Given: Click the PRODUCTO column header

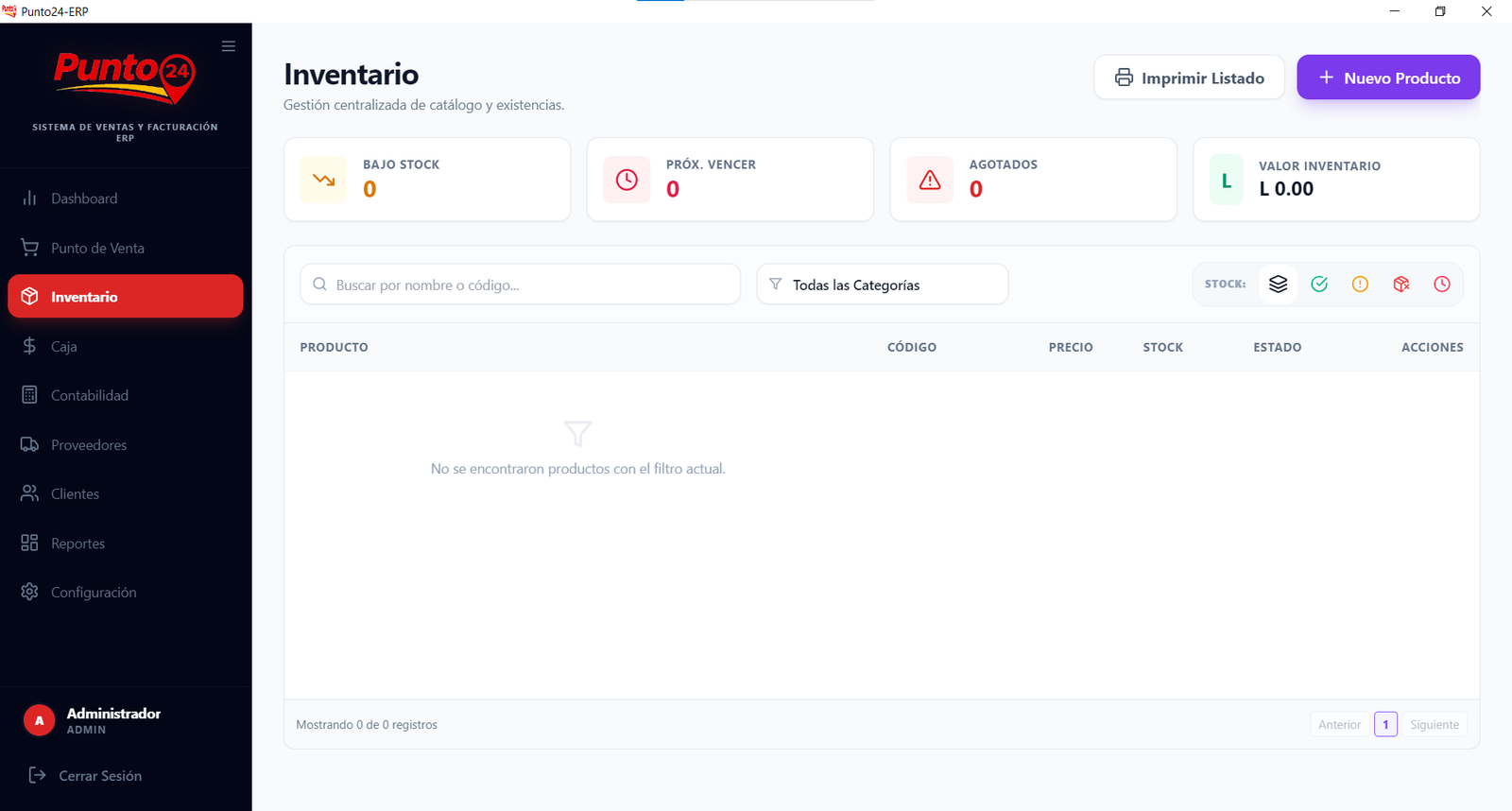Looking at the screenshot, I should pos(335,347).
